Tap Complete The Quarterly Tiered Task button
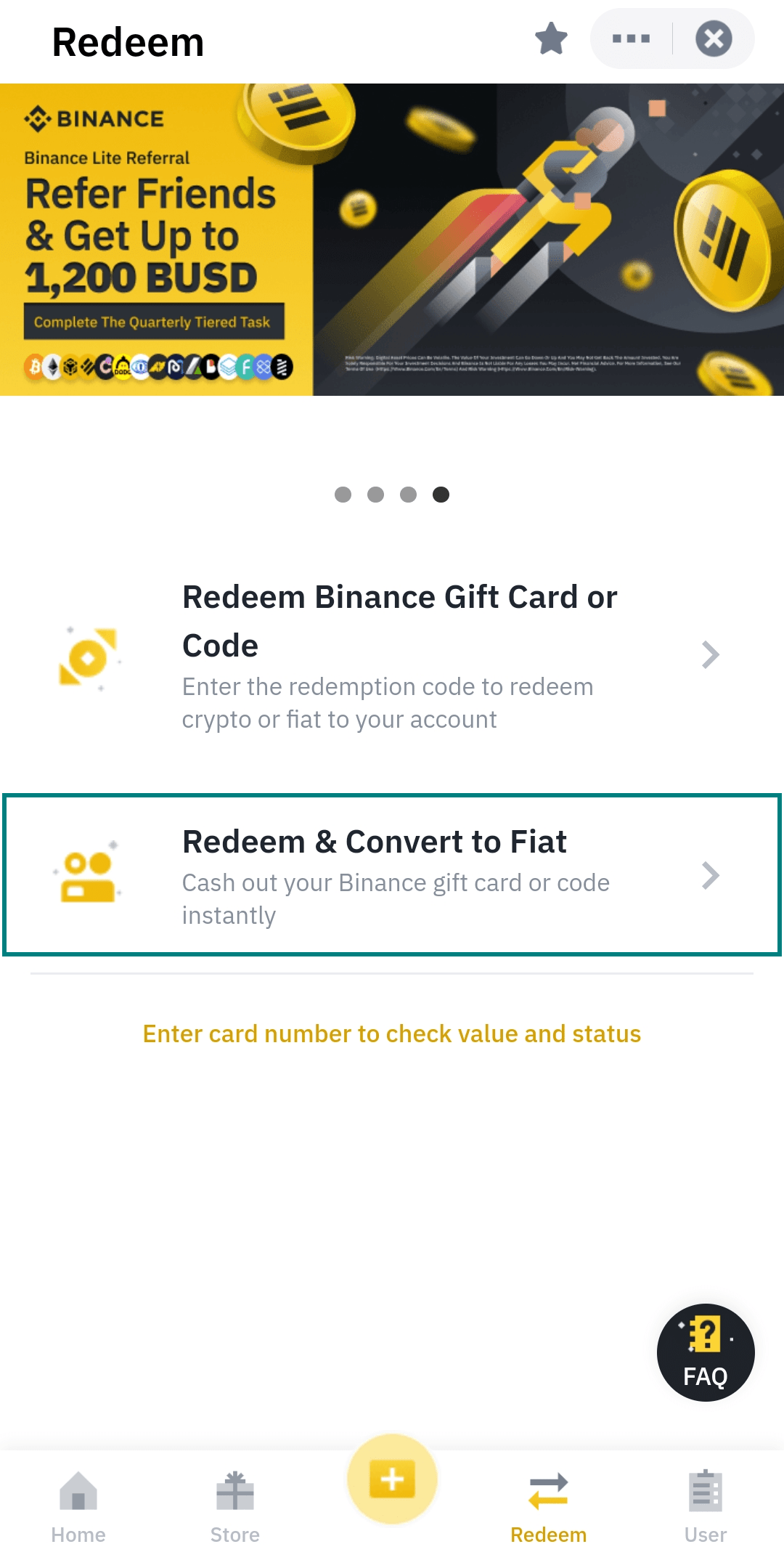Screen dimensions: 784x1568 153,322
